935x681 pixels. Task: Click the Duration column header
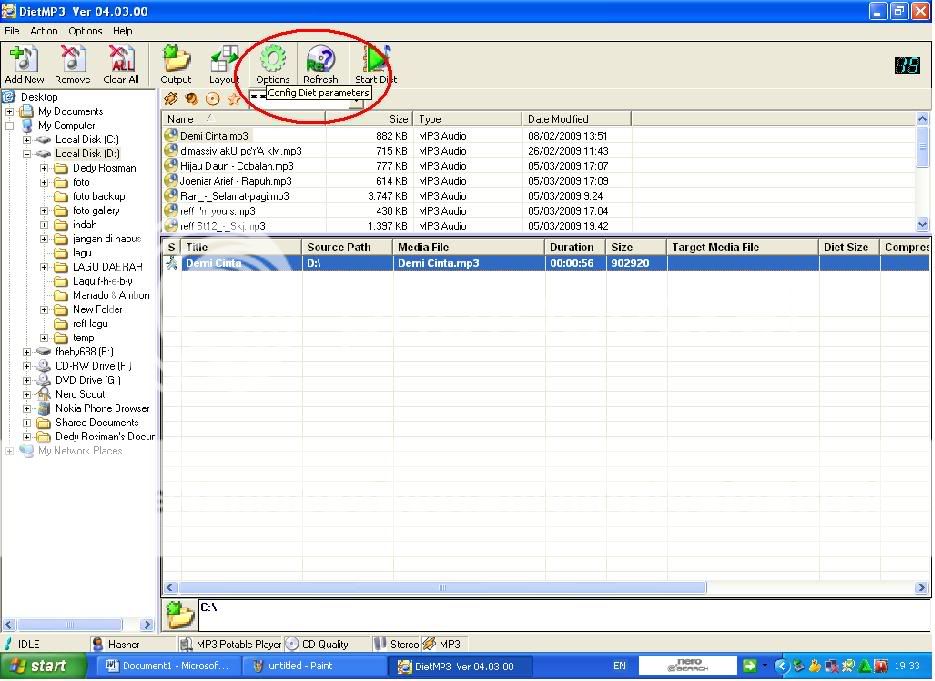click(572, 247)
